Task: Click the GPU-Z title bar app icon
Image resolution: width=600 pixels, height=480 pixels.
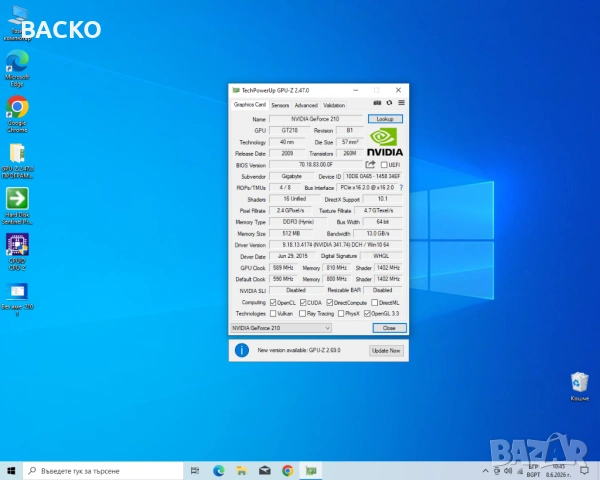Action: (x=236, y=90)
